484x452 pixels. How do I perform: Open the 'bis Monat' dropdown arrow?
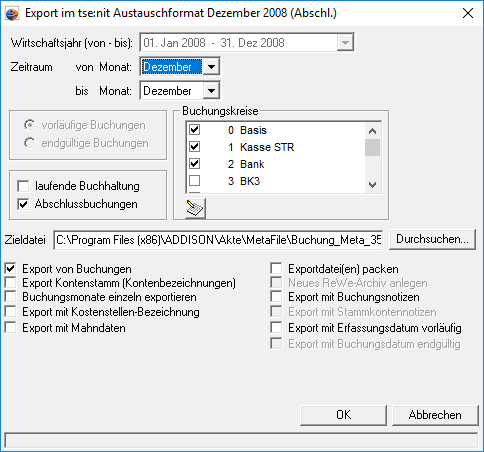coord(211,91)
